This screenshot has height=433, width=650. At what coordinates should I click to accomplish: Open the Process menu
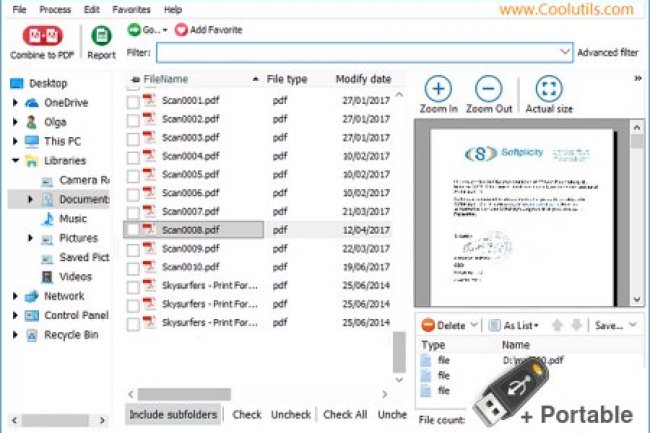(x=55, y=9)
